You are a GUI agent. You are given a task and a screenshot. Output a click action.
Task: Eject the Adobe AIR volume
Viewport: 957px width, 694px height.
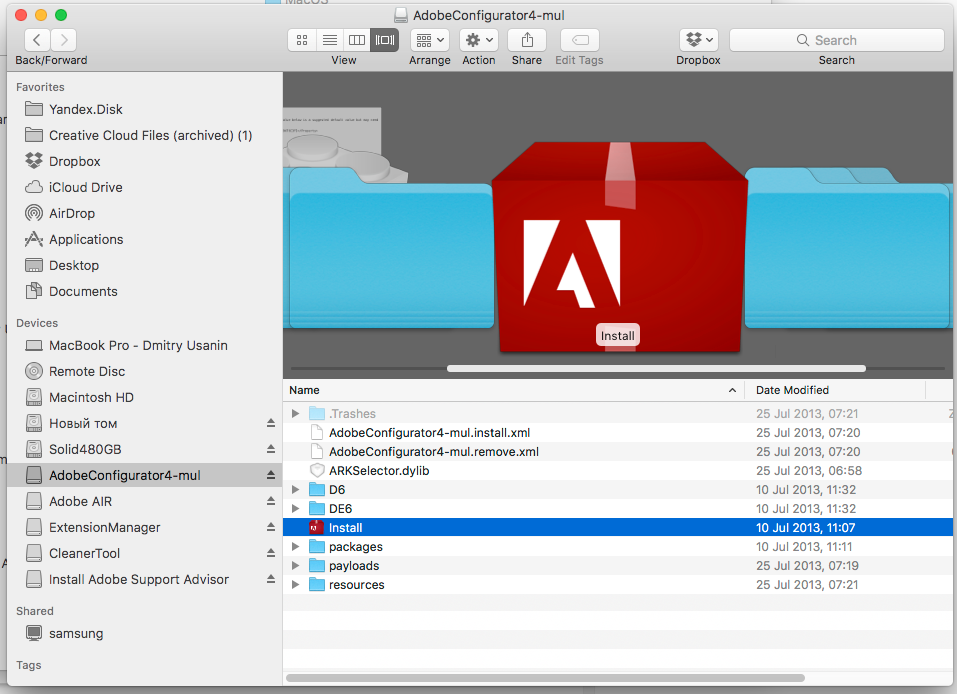point(270,502)
